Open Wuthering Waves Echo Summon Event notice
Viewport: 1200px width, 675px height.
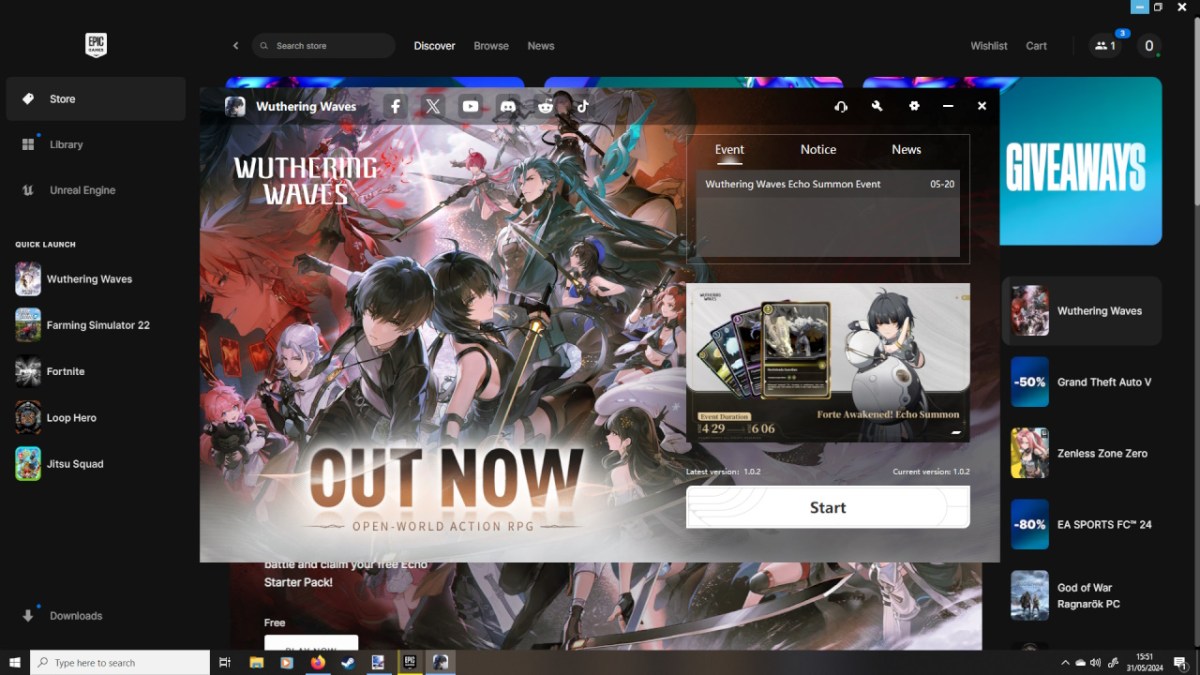pos(793,184)
